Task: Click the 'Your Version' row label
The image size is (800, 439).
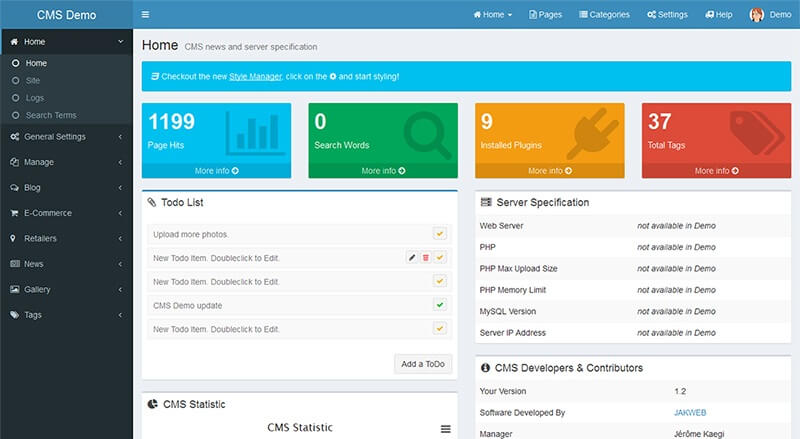Action: (x=503, y=391)
